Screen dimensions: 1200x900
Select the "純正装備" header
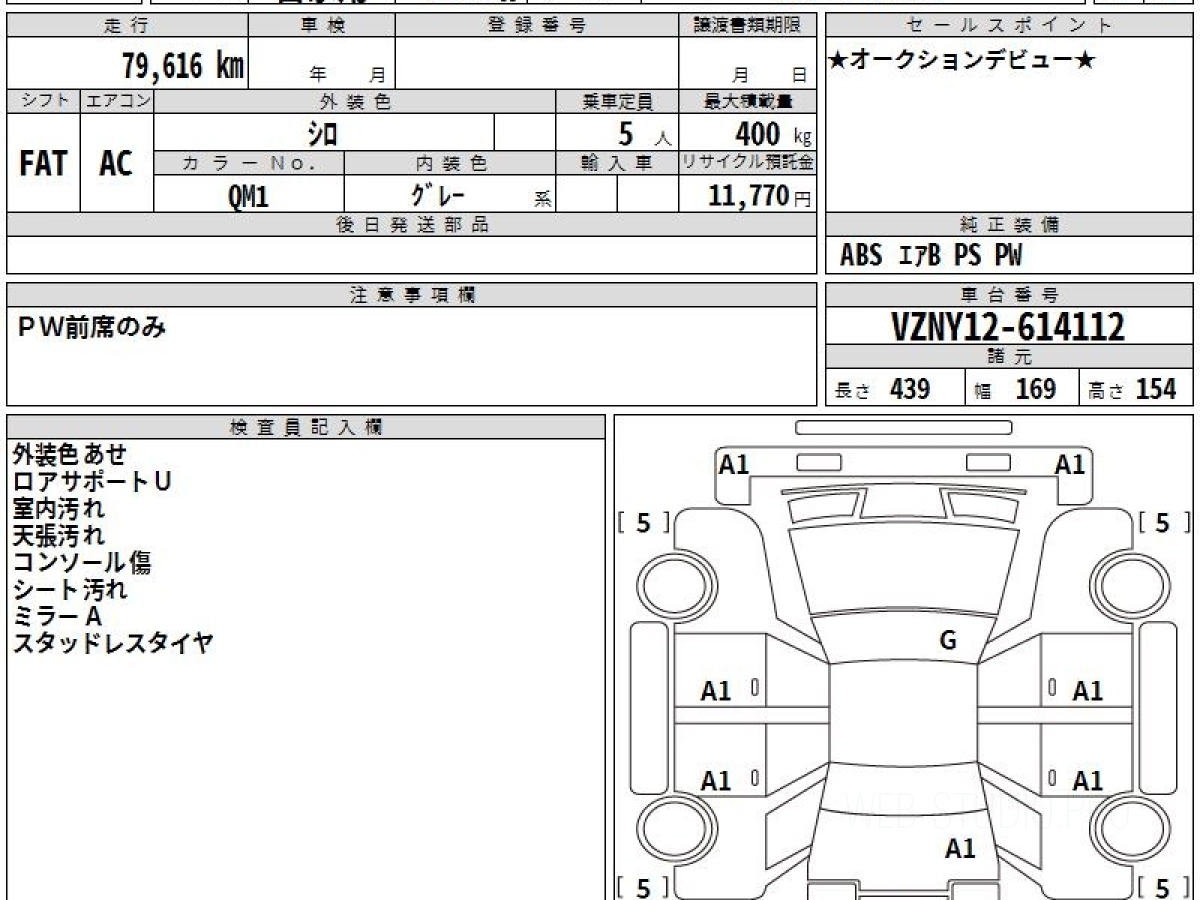point(1010,225)
